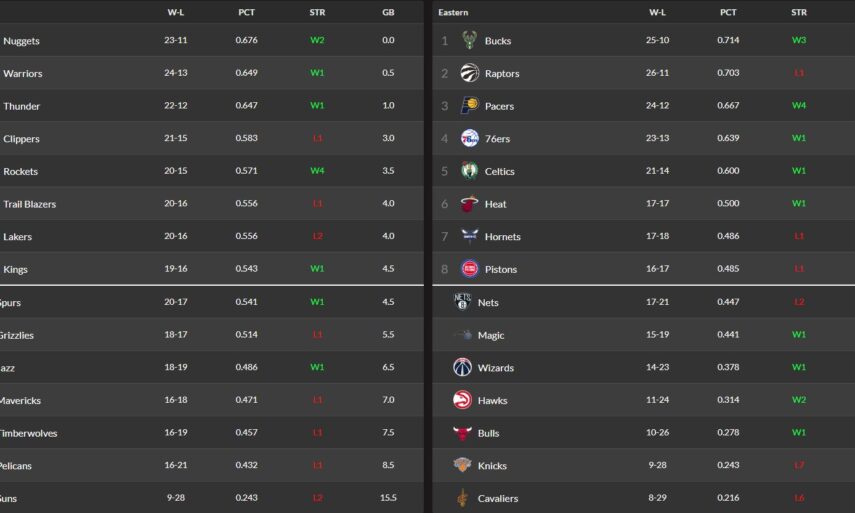Click the Eastern conference header label

(x=453, y=12)
